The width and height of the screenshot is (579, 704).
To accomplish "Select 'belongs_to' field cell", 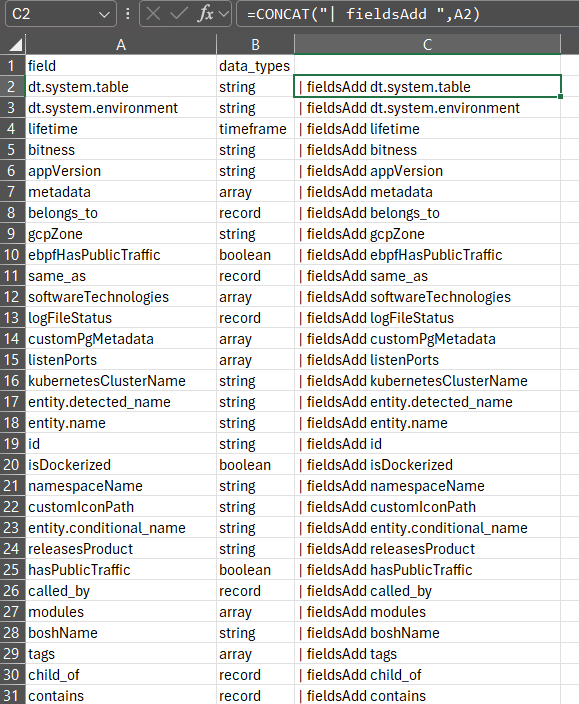I will [121, 213].
